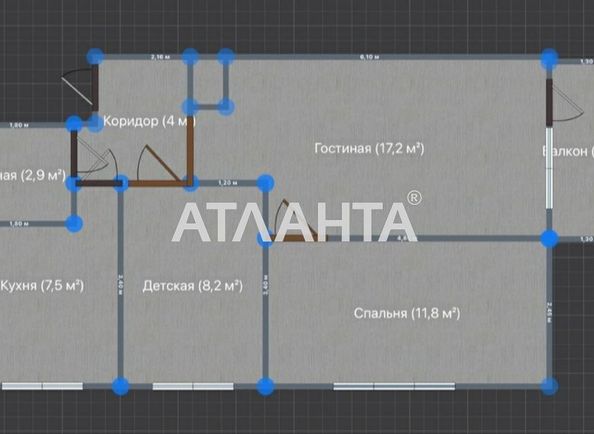Select the bottom corner handle between Кухня and Детская
Image resolution: width=594 pixels, height=434 pixels.
pyautogui.click(x=121, y=386)
